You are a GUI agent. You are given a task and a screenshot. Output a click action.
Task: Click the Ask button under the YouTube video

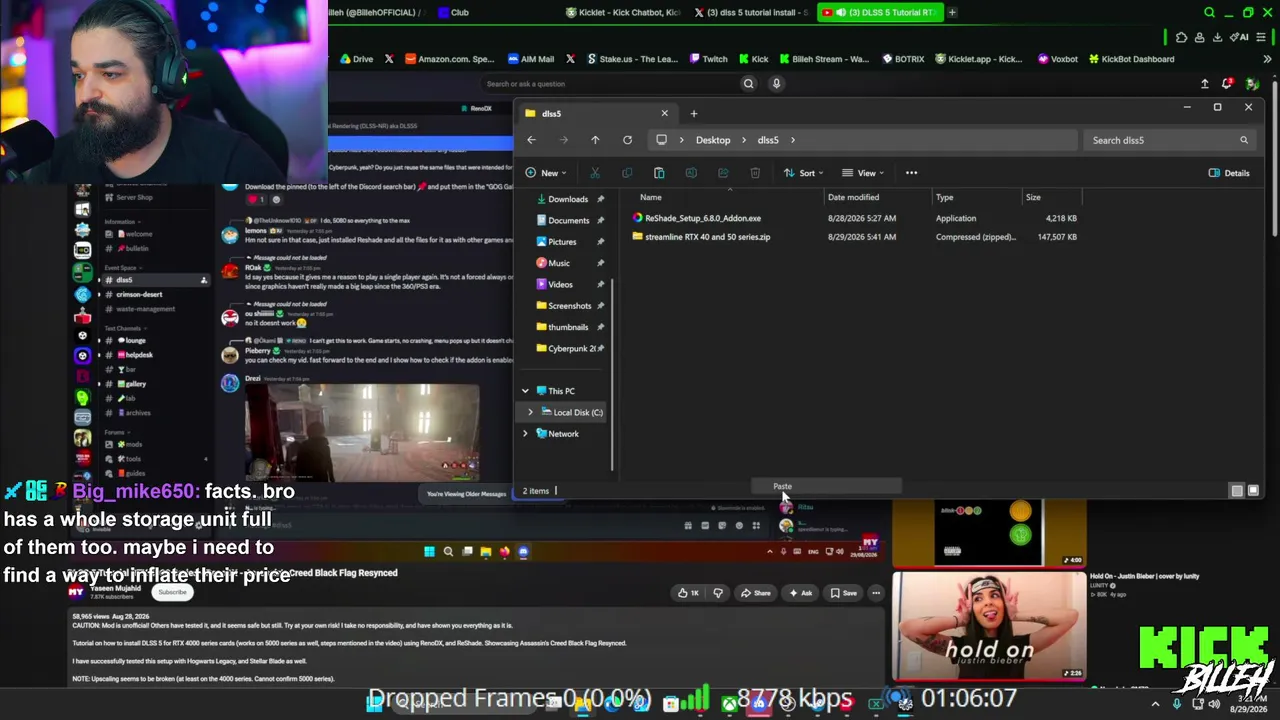pyautogui.click(x=800, y=593)
